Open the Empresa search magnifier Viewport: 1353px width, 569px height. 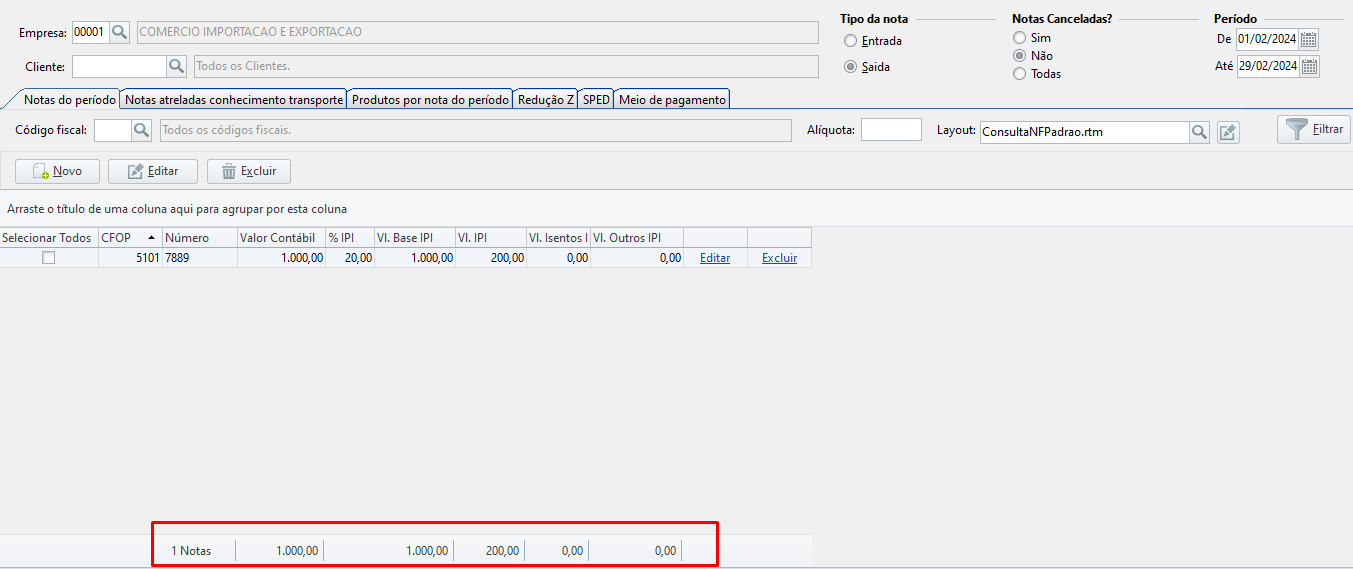click(119, 32)
